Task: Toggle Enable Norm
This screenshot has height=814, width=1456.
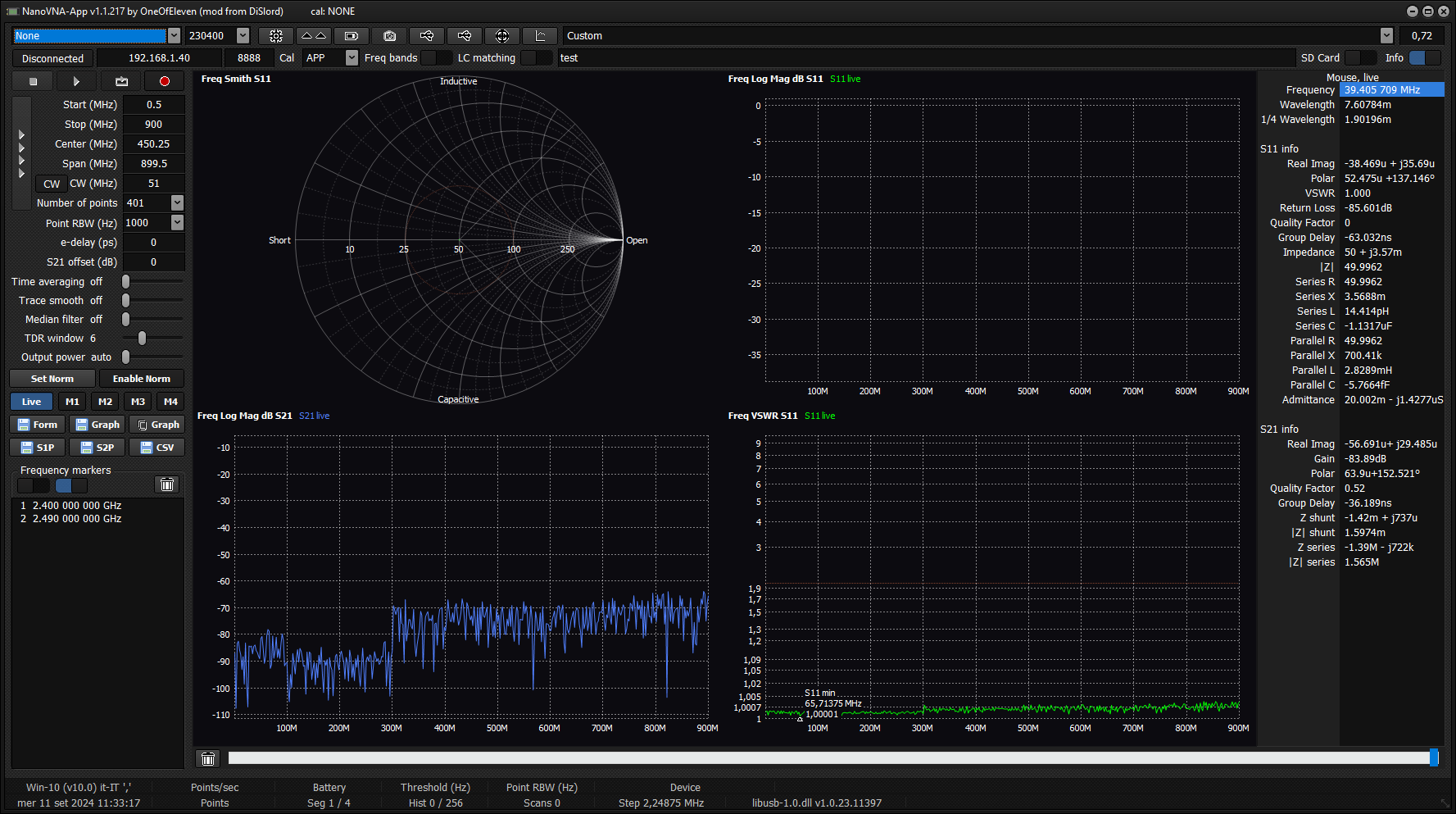Action: click(142, 379)
